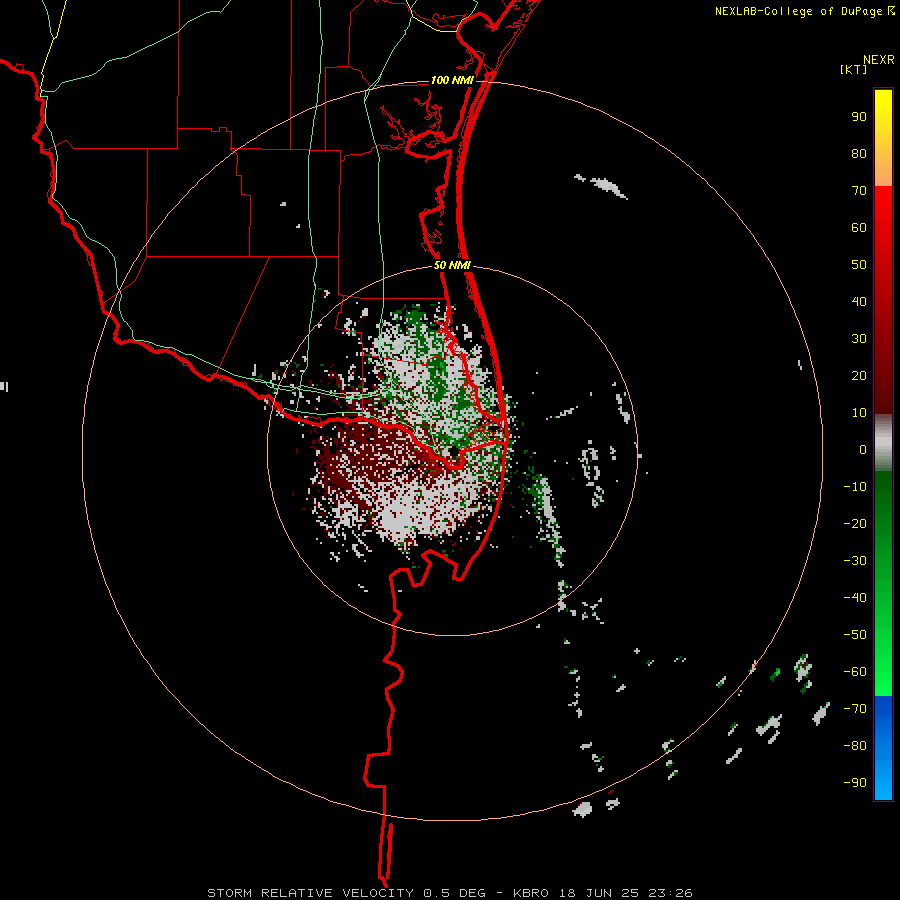Click the [KT] units label
Image resolution: width=900 pixels, height=900 pixels.
point(853,69)
